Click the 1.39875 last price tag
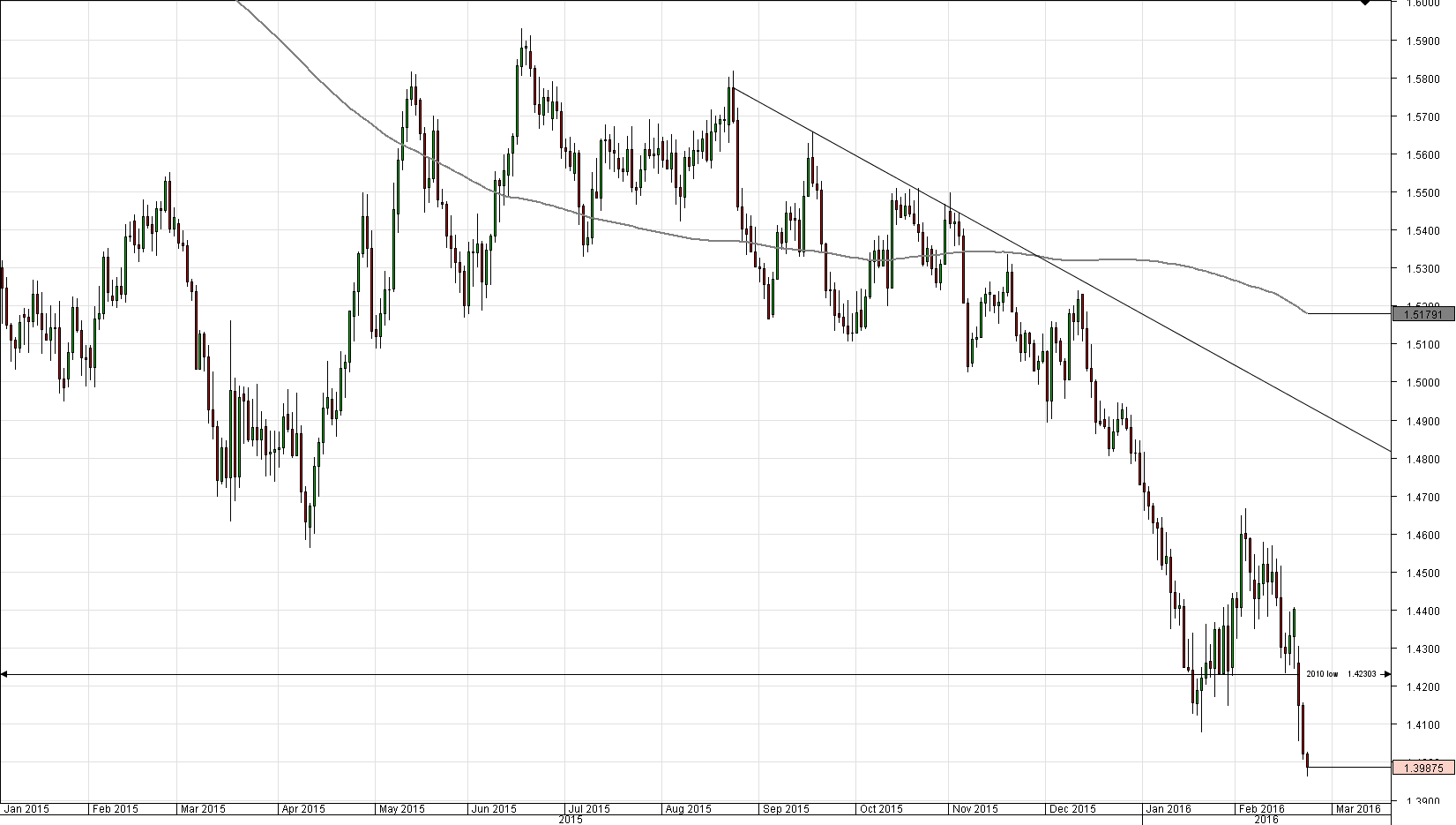The image size is (1456, 825). point(1422,768)
